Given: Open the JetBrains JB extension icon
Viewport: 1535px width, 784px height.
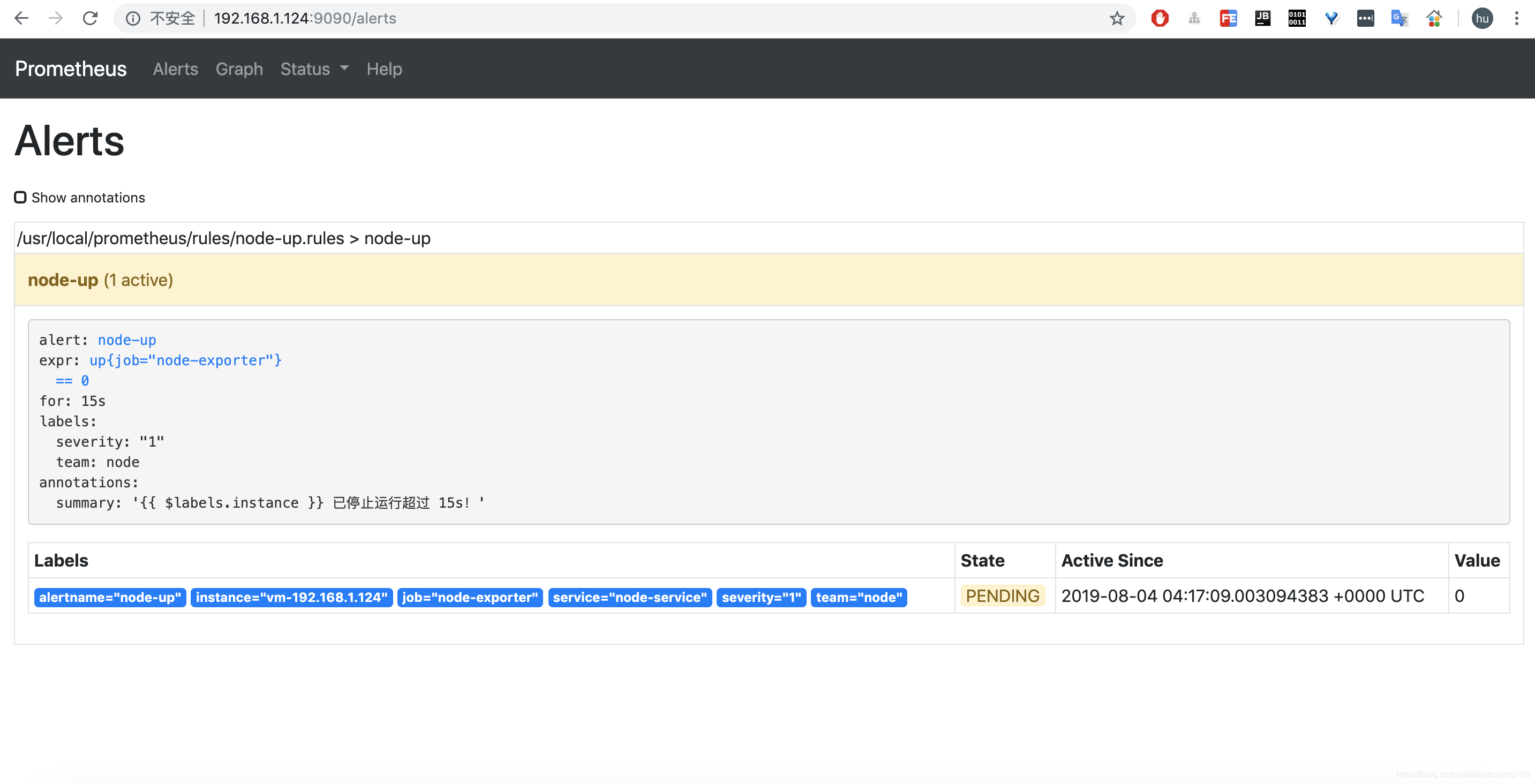Looking at the screenshot, I should [x=1262, y=18].
